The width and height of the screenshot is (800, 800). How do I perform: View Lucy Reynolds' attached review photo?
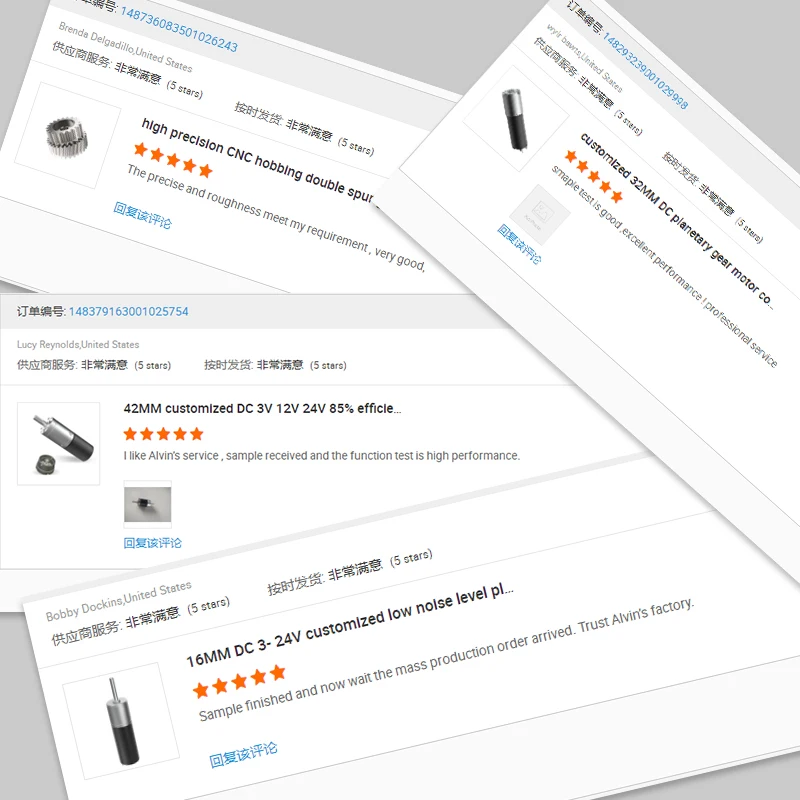click(147, 504)
